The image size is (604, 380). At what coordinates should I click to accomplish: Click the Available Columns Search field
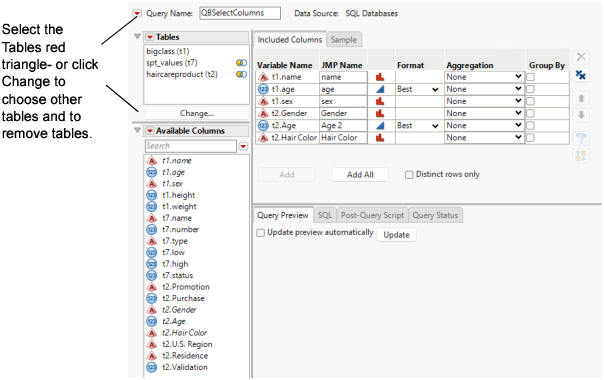point(191,146)
